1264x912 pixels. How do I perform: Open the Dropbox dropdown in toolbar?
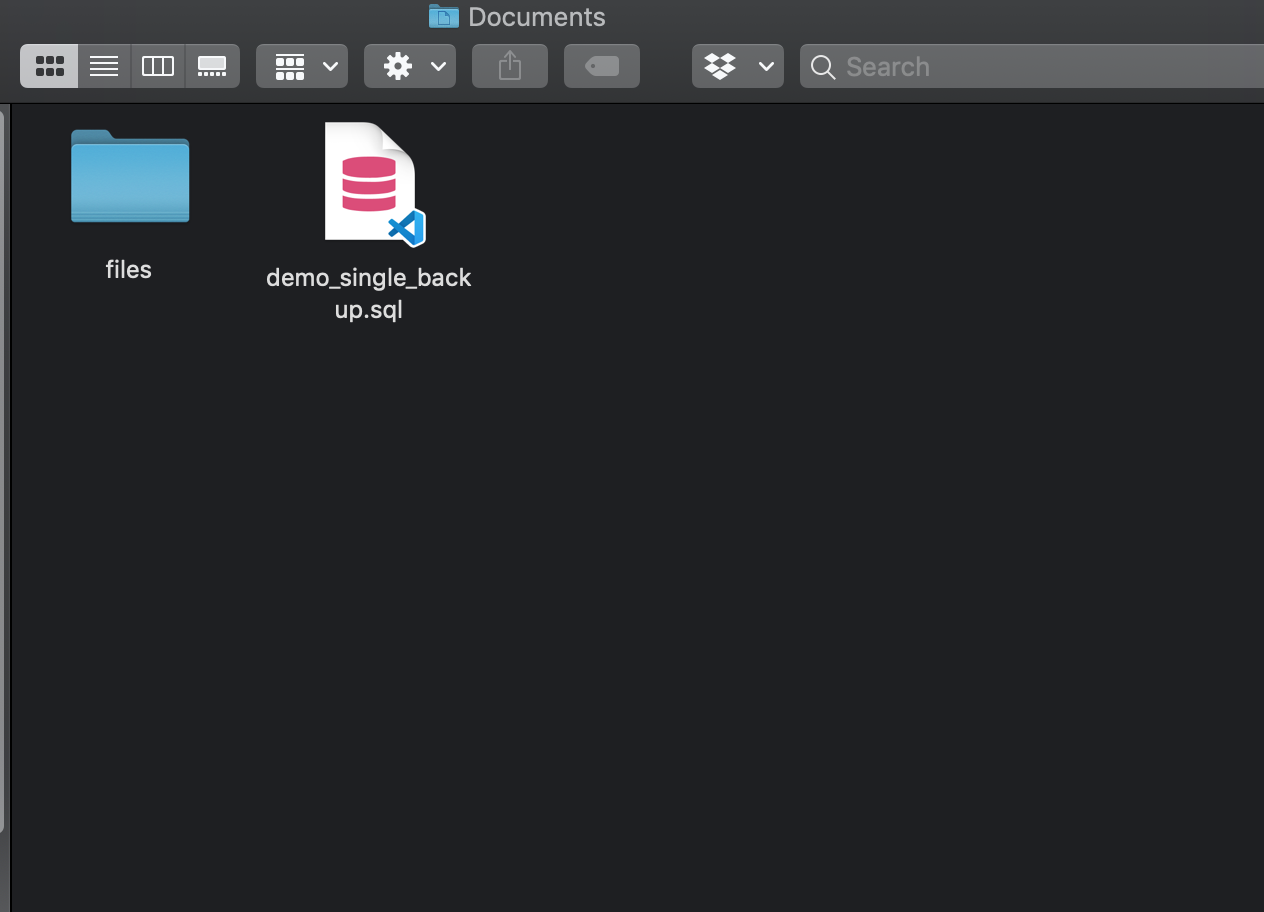pos(737,66)
